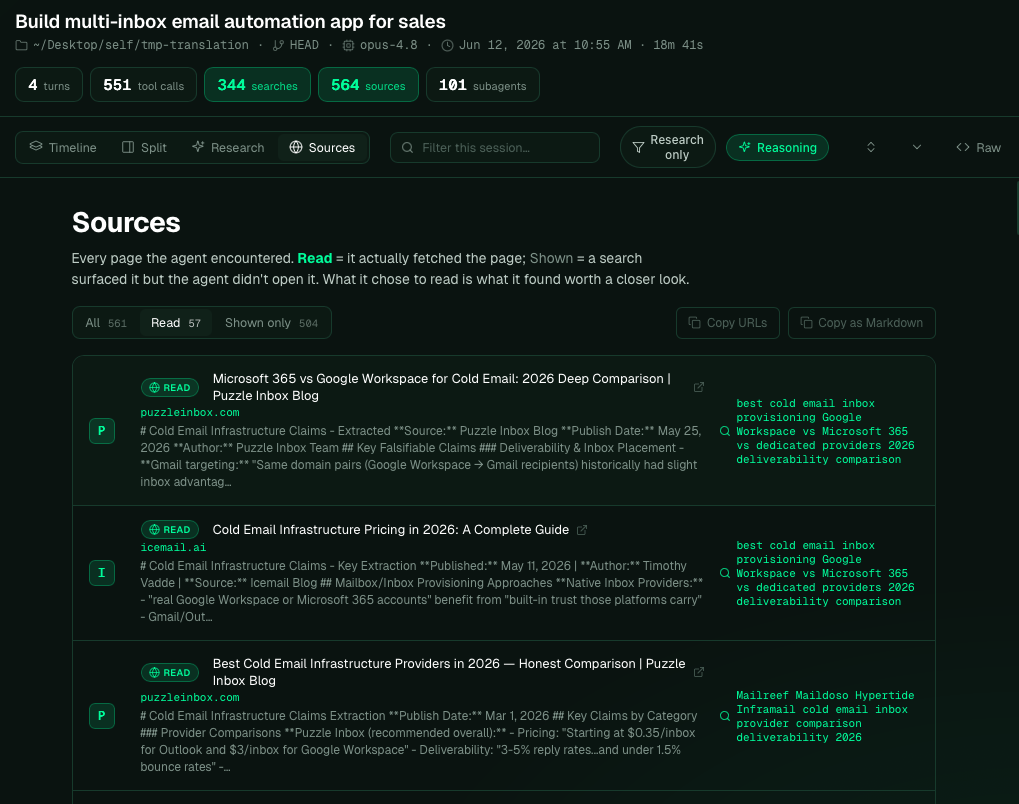1019x804 pixels.
Task: Click the session title 'Build multi-inbox email automation app'
Action: tap(230, 21)
